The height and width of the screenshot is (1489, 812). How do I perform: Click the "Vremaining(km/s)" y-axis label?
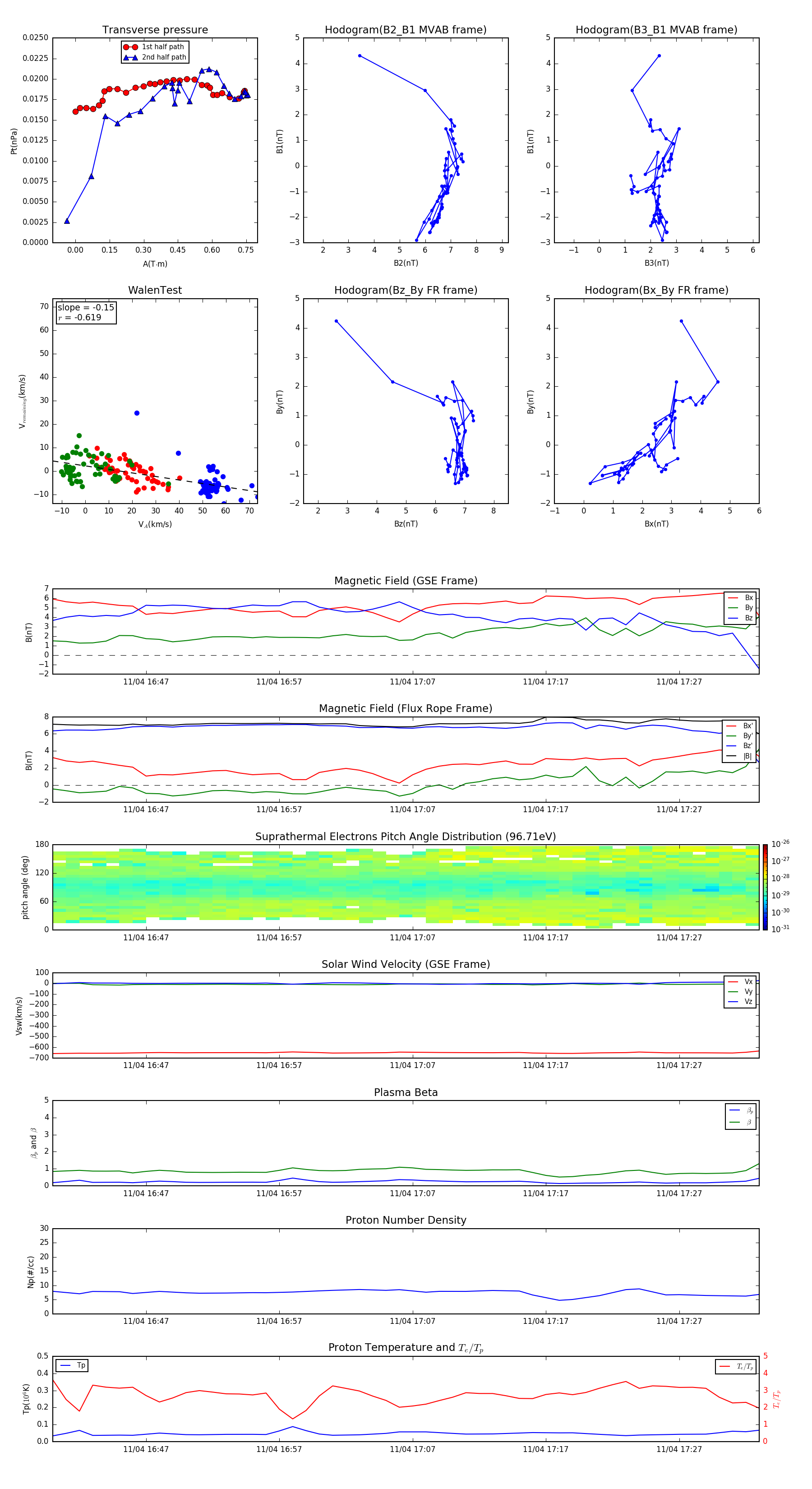pyautogui.click(x=23, y=401)
